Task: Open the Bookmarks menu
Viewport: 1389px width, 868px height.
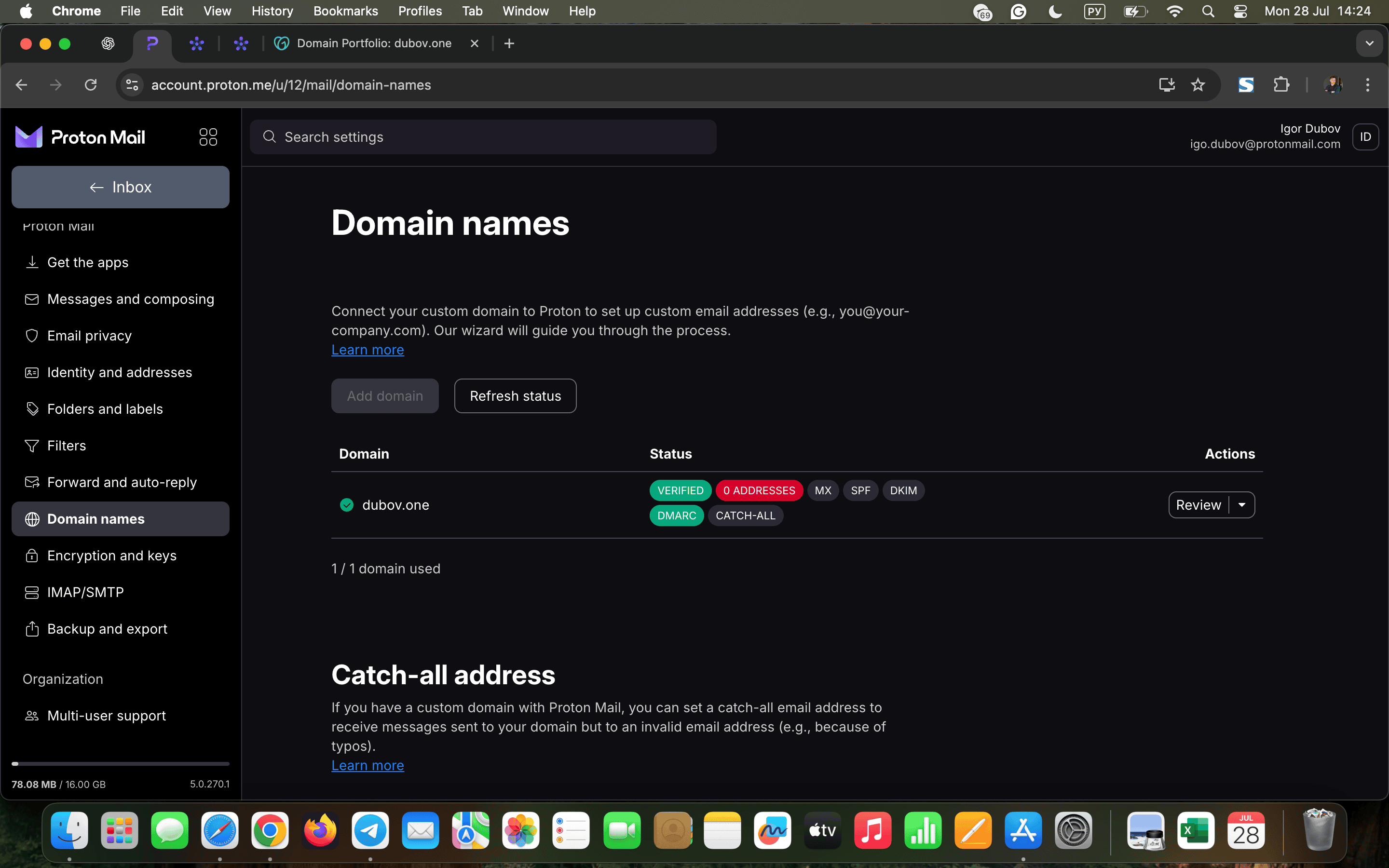Action: [345, 12]
